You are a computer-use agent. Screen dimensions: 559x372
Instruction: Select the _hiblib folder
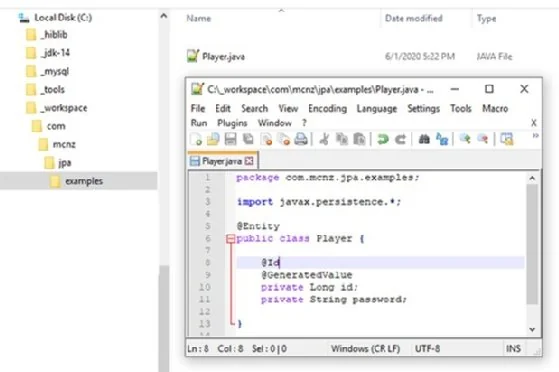coord(54,35)
